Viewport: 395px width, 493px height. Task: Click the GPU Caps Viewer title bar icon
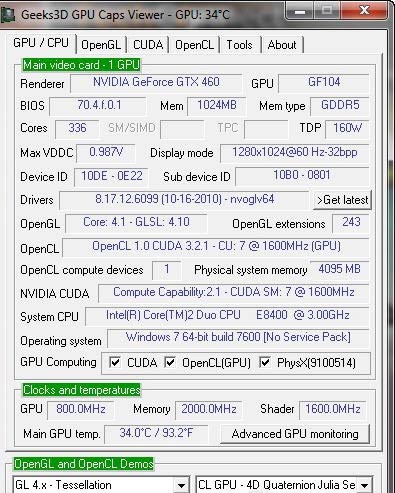(x=7, y=15)
